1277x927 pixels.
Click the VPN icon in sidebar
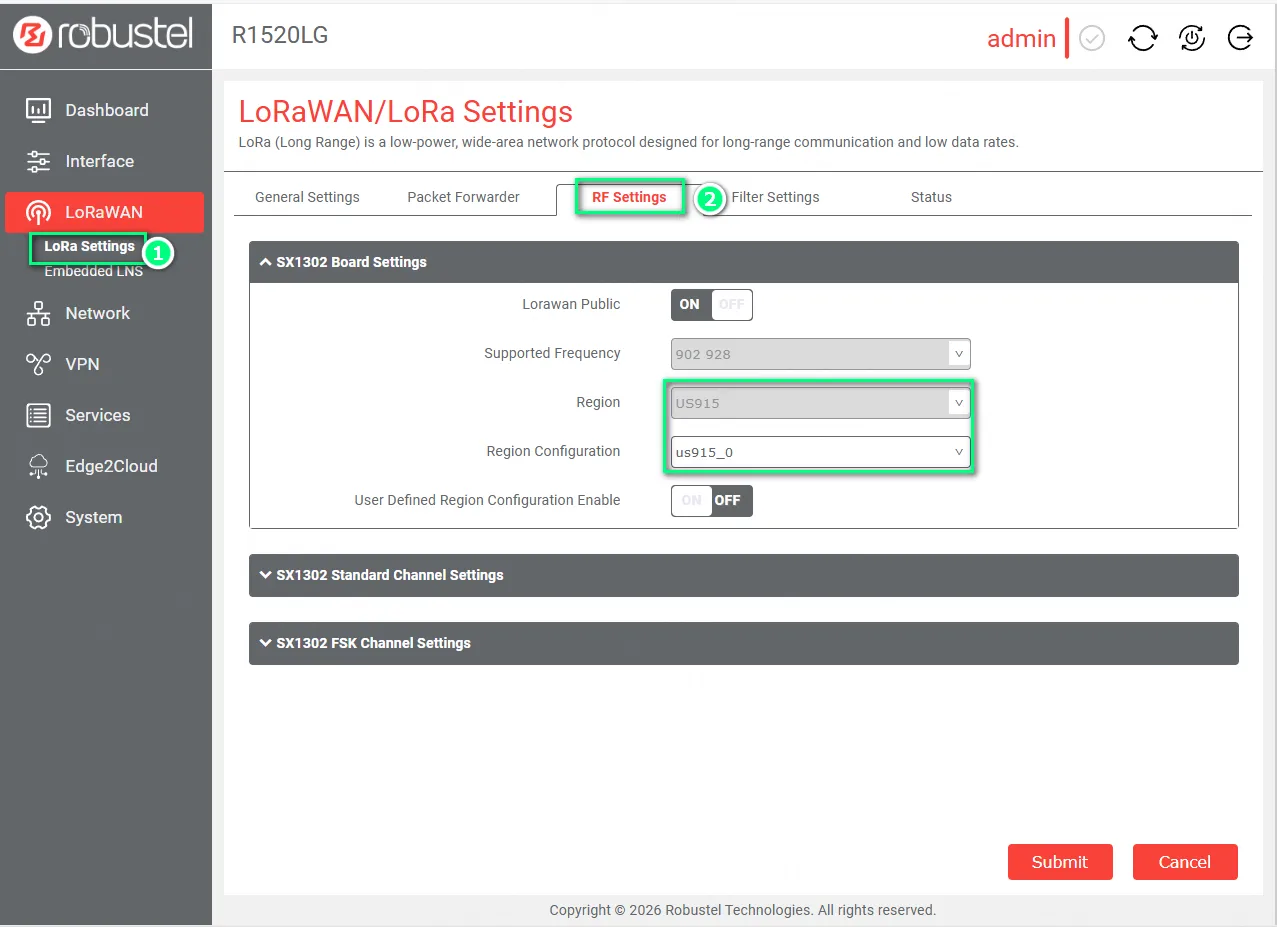(38, 364)
